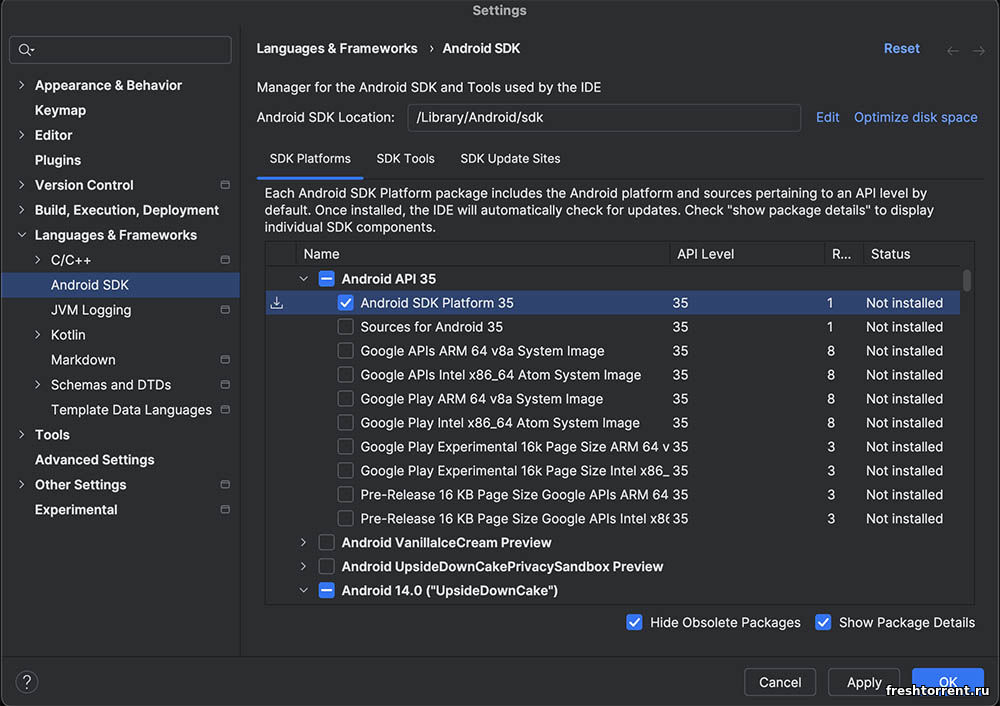Check Google Play ARM 64 v8a System Image
This screenshot has height=706, width=1000.
click(x=345, y=399)
